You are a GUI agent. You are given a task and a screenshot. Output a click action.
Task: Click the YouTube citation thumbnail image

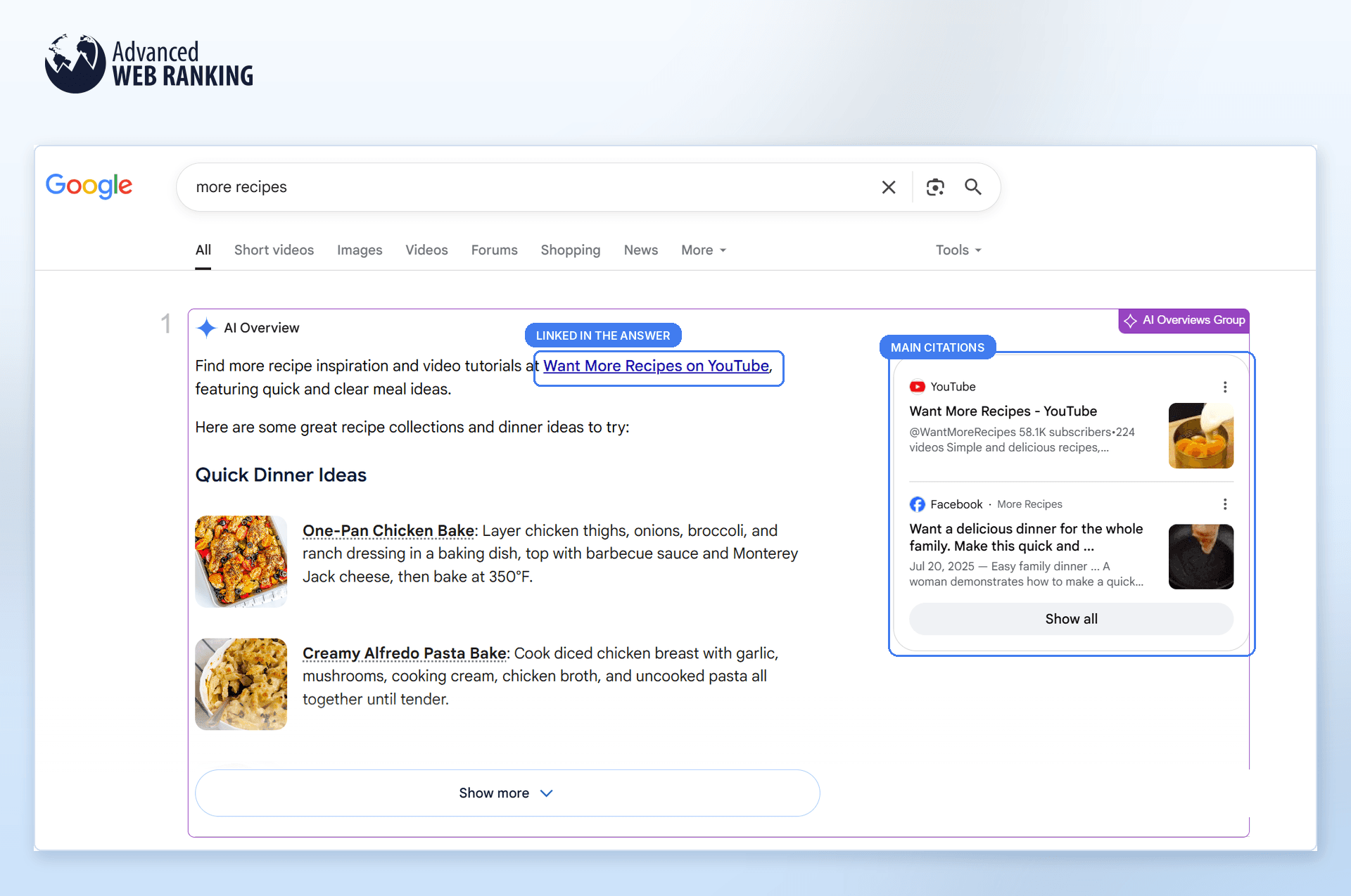[x=1201, y=435]
